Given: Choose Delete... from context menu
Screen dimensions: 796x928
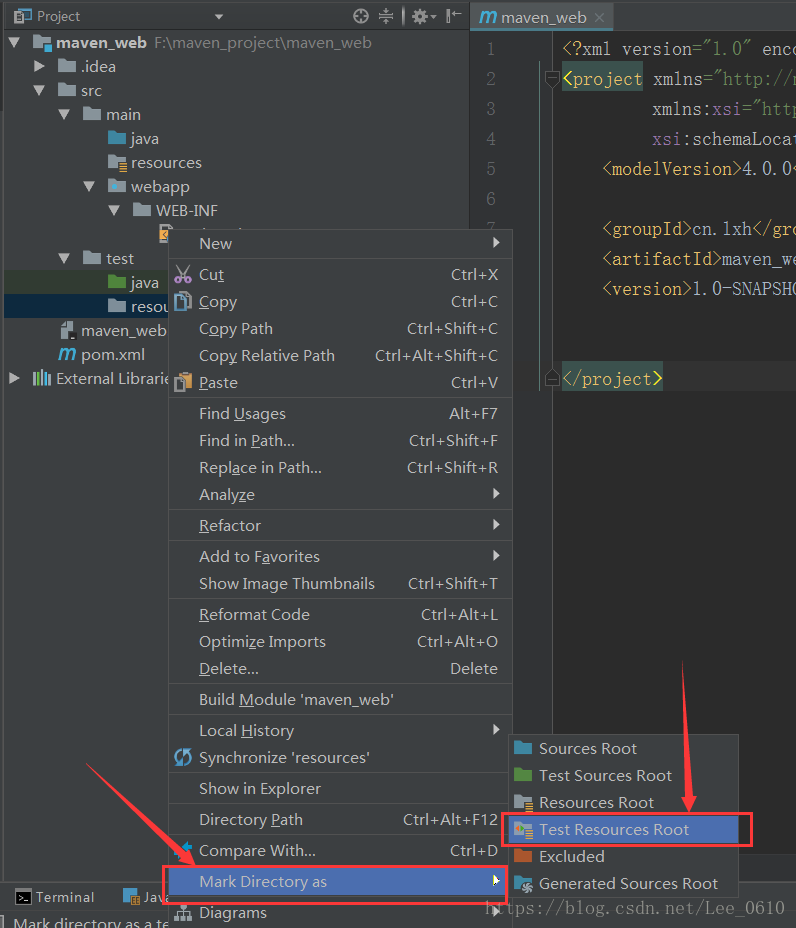Looking at the screenshot, I should [x=340, y=669].
